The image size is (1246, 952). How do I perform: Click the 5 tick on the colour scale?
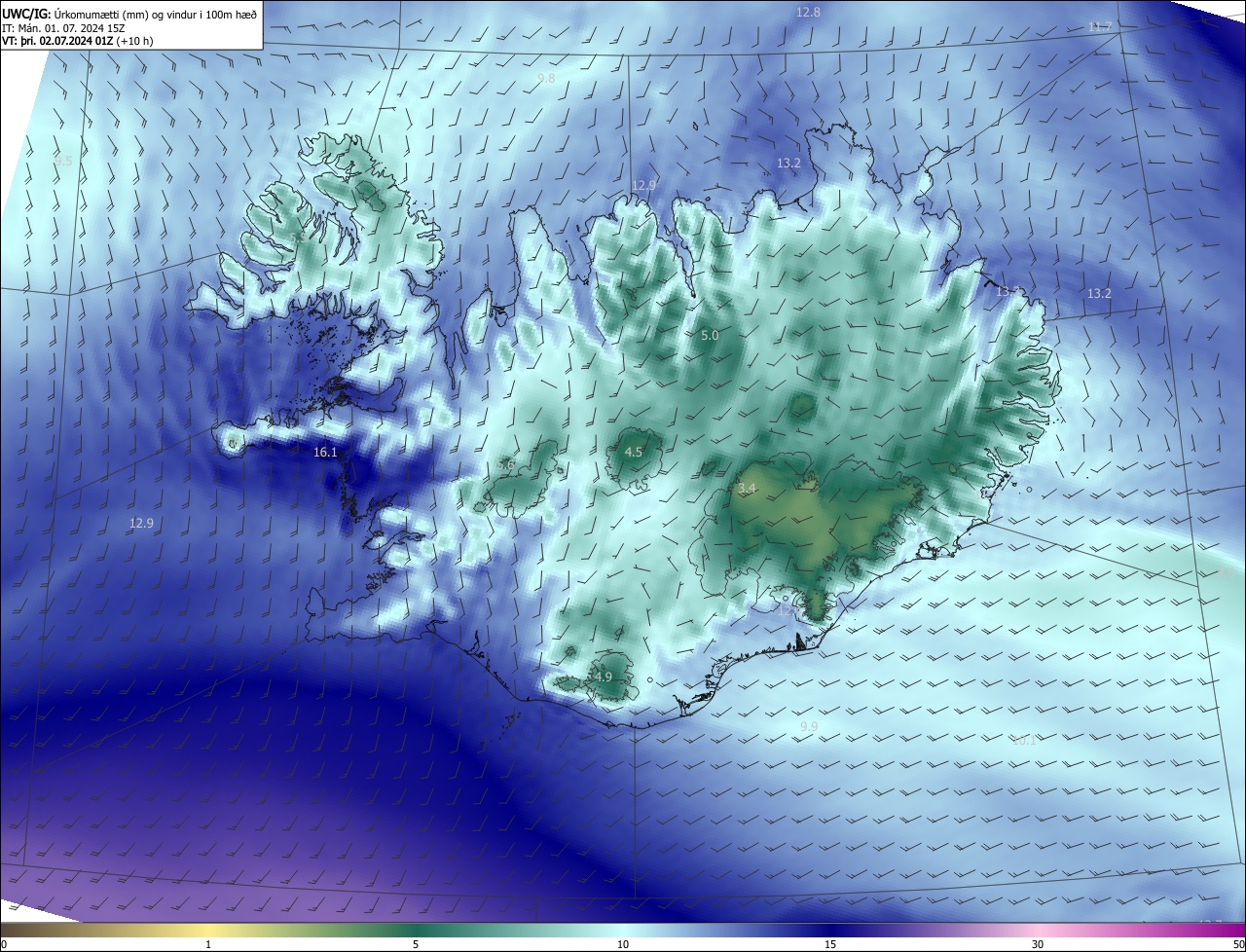(x=416, y=944)
